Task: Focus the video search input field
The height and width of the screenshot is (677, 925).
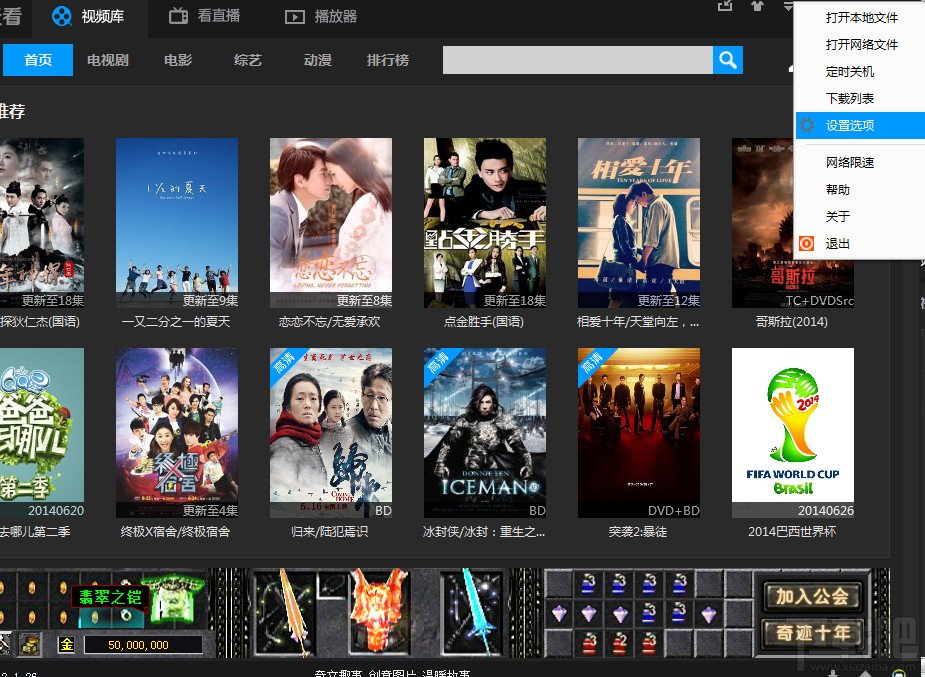Action: (x=578, y=60)
